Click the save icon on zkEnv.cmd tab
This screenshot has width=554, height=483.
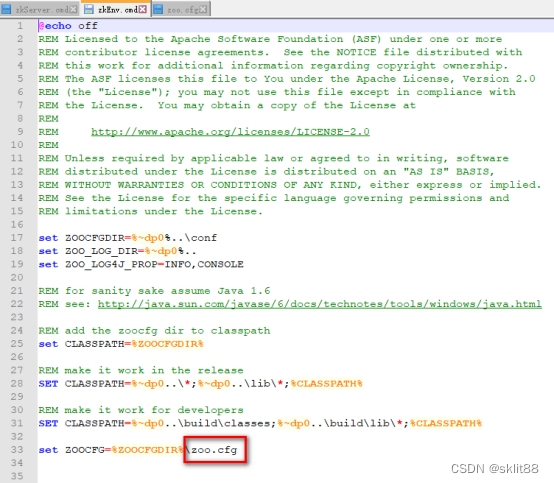(89, 10)
